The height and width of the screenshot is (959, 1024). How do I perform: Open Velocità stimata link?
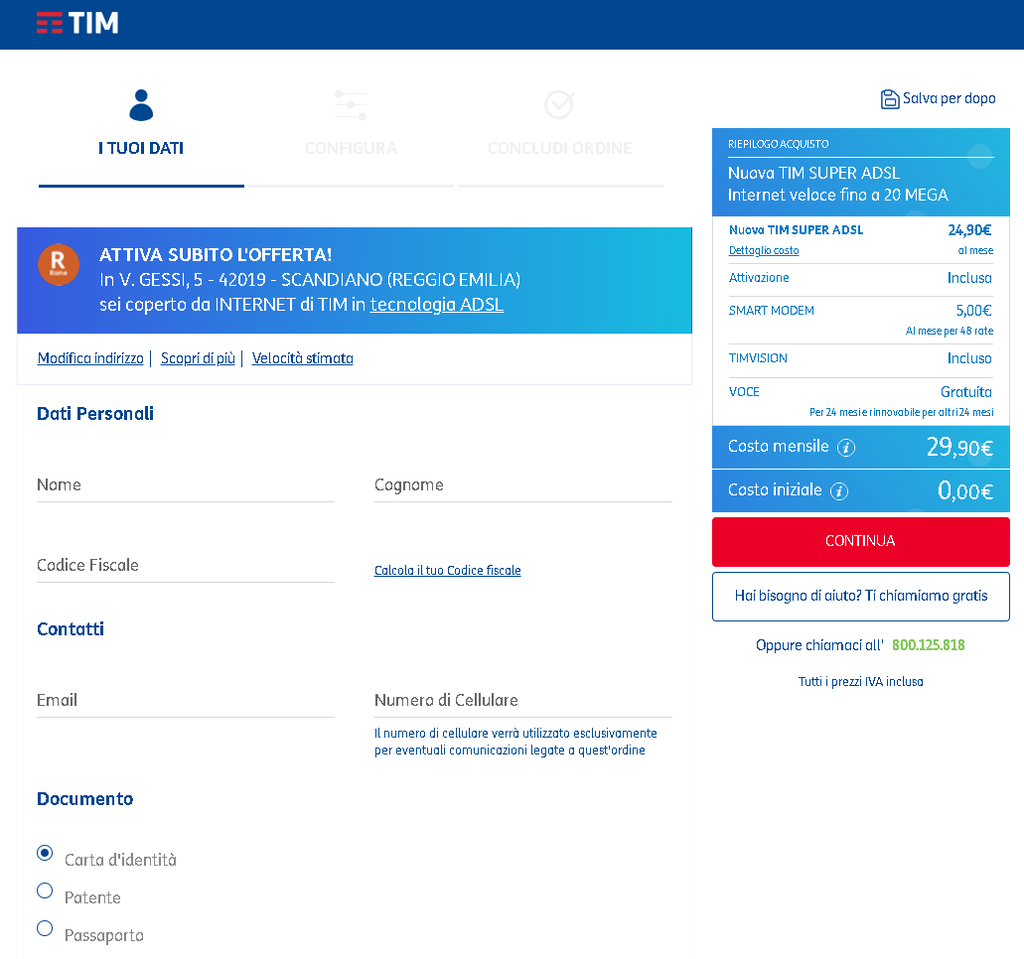(x=302, y=359)
